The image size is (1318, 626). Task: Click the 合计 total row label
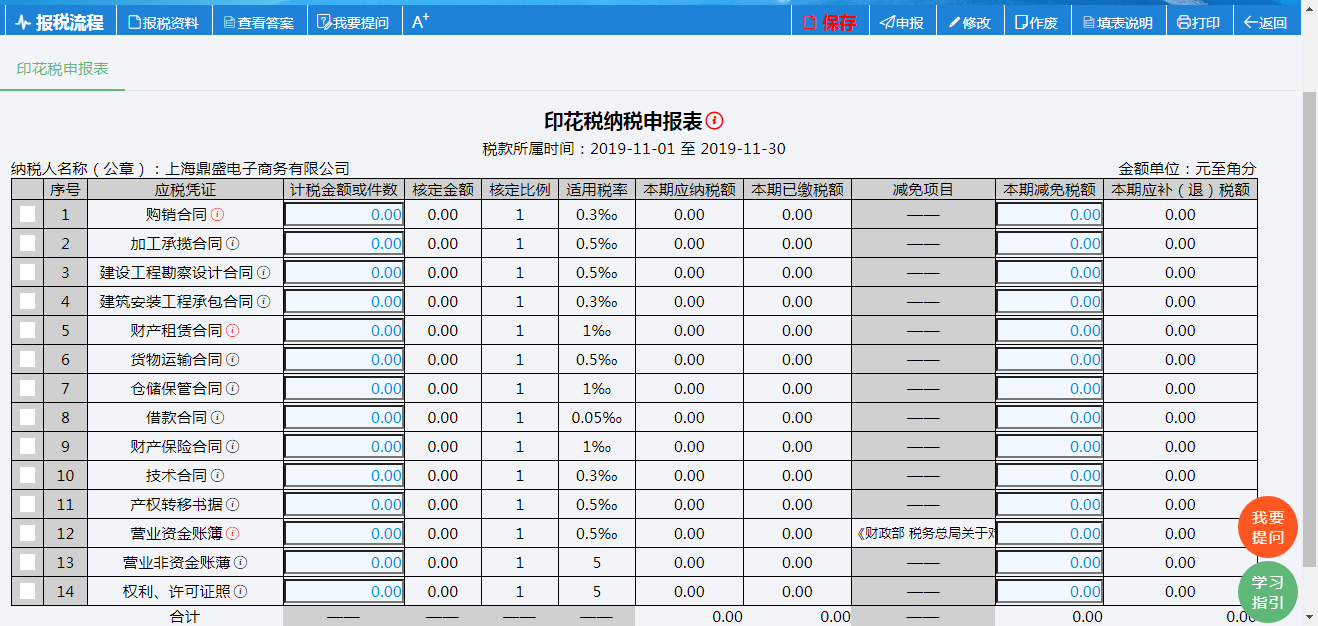[185, 617]
